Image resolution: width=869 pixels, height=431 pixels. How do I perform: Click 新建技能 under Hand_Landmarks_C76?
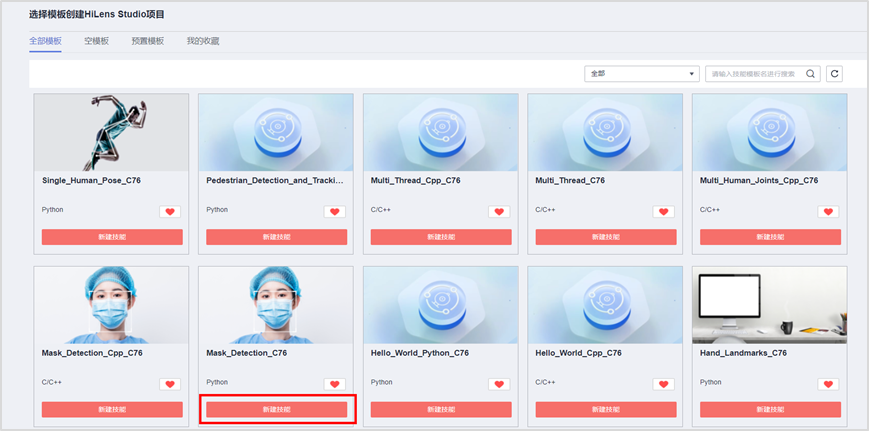(770, 409)
